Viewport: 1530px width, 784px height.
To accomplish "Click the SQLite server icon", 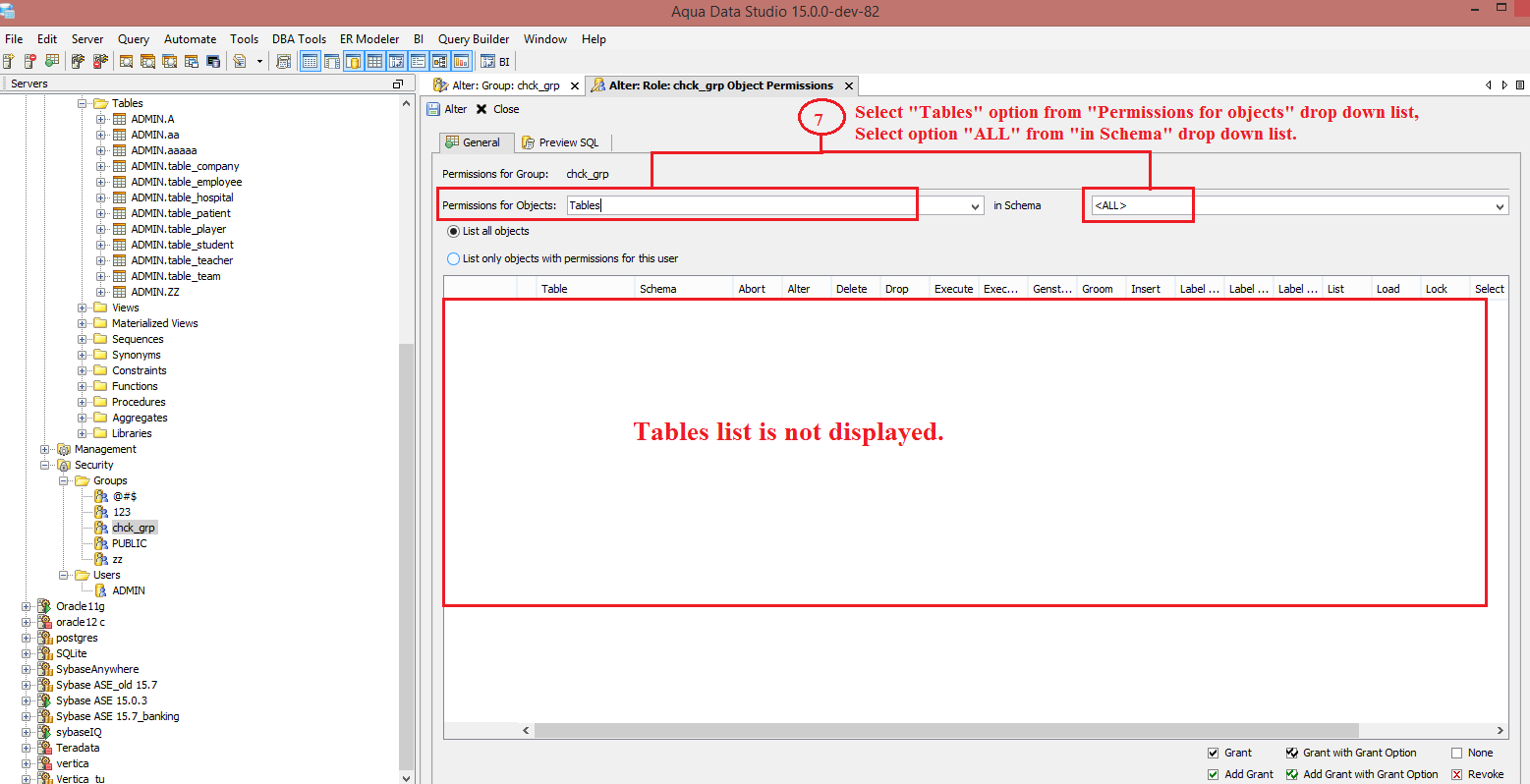I will point(44,653).
